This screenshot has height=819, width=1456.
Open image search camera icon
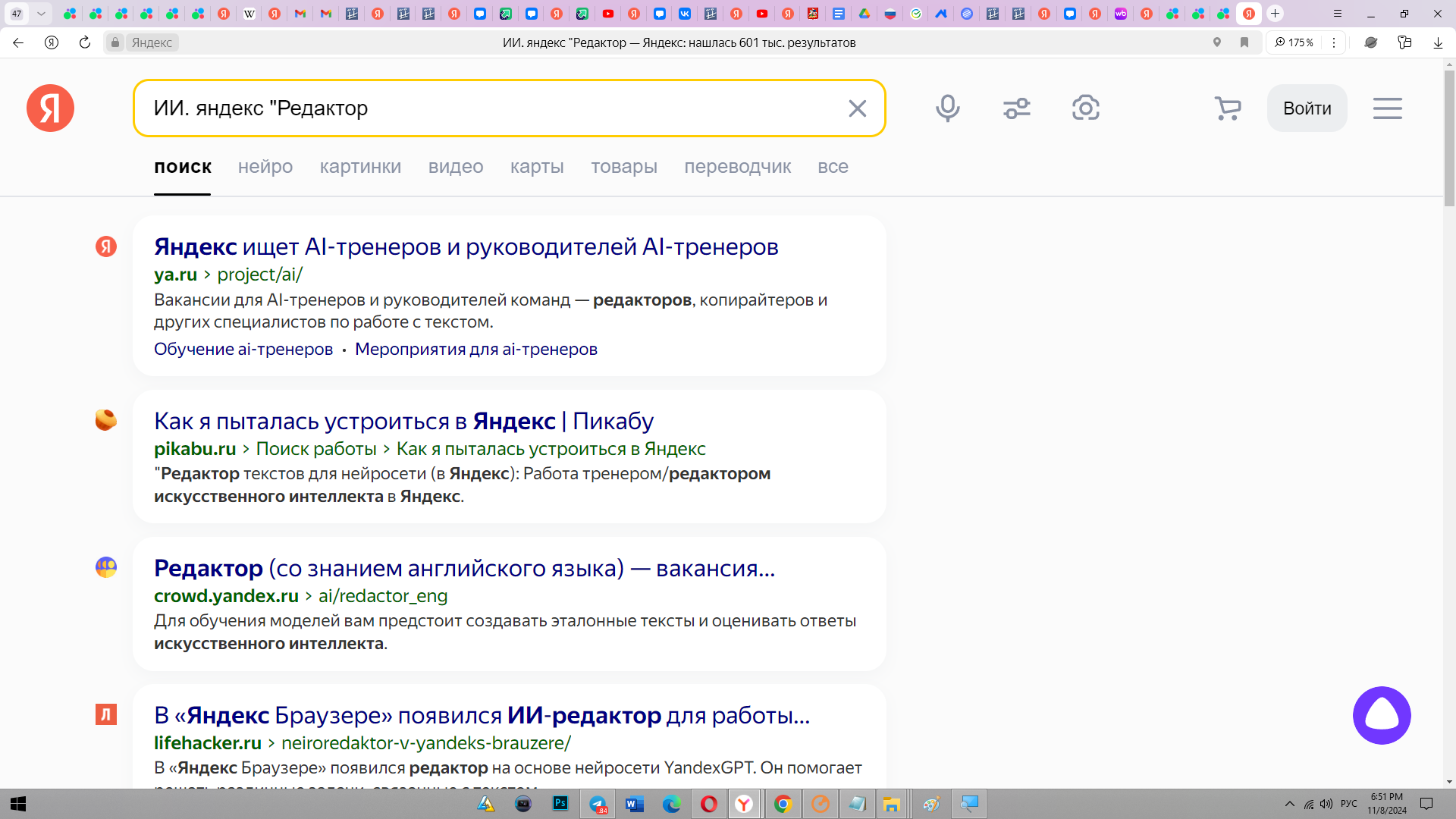tap(1085, 108)
